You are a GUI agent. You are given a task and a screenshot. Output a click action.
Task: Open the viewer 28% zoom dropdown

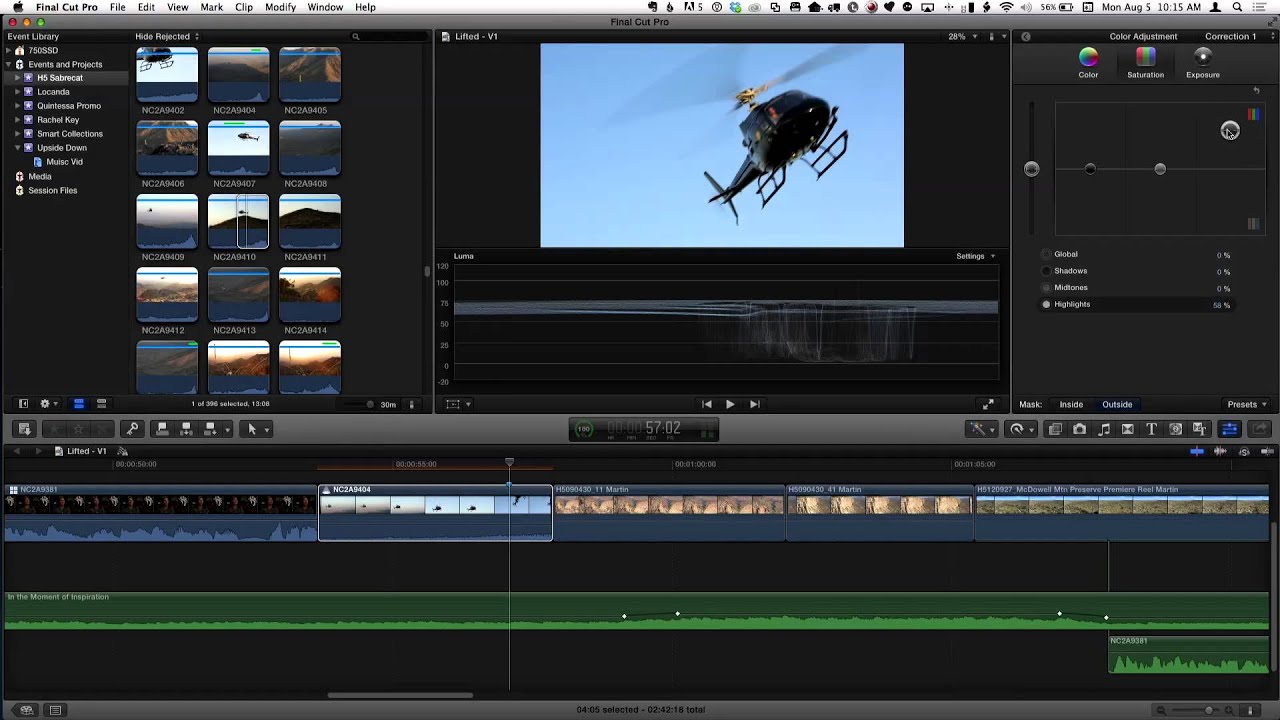coord(962,36)
